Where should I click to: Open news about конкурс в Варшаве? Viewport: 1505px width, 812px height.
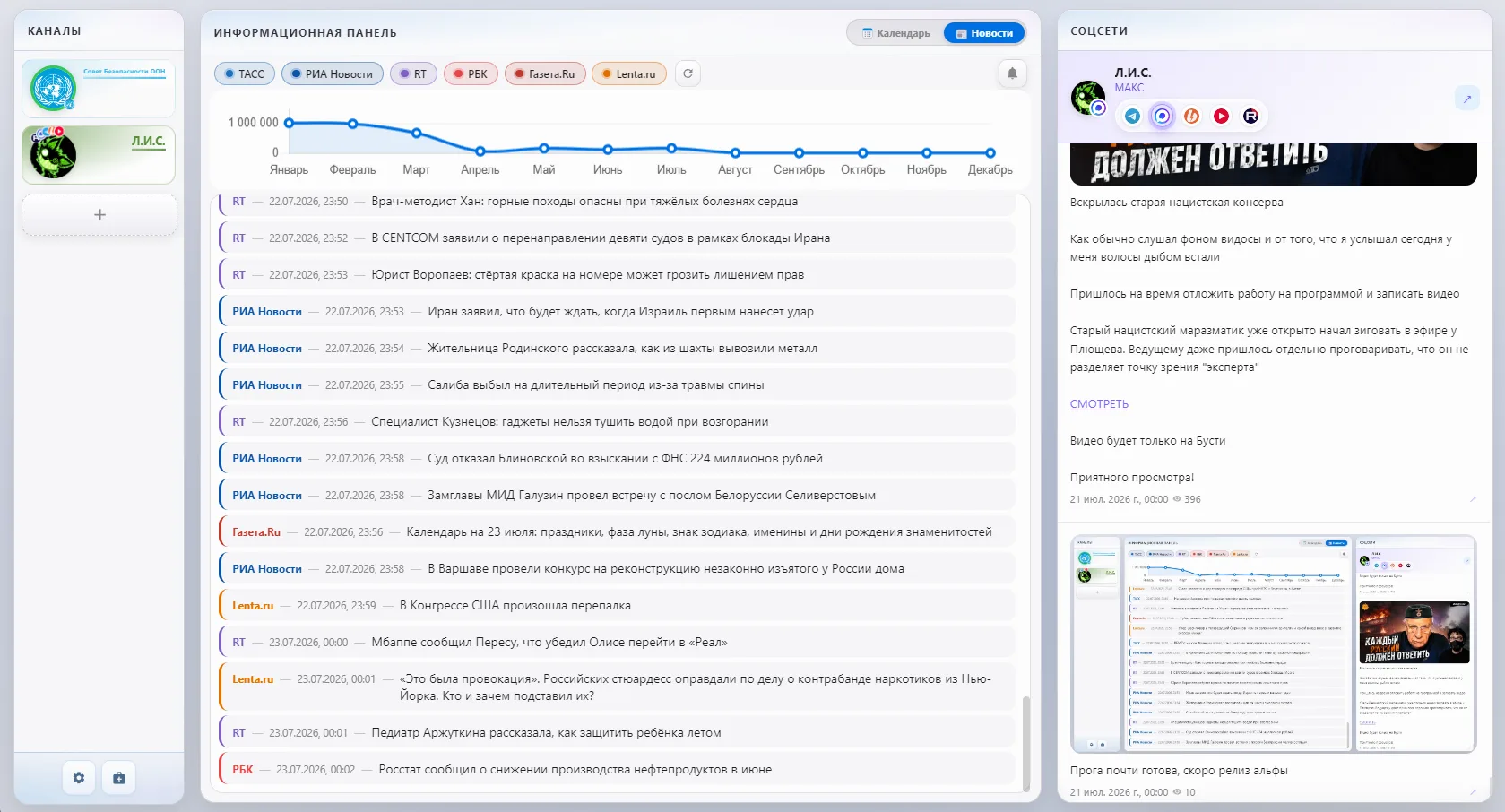point(618,569)
